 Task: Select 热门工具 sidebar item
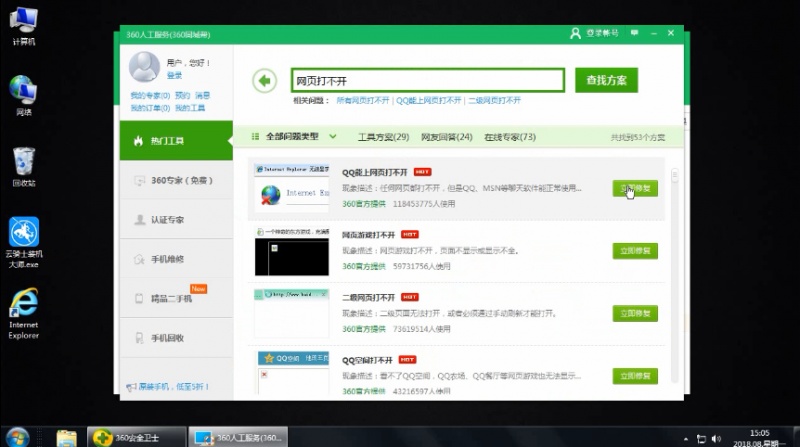tap(176, 141)
